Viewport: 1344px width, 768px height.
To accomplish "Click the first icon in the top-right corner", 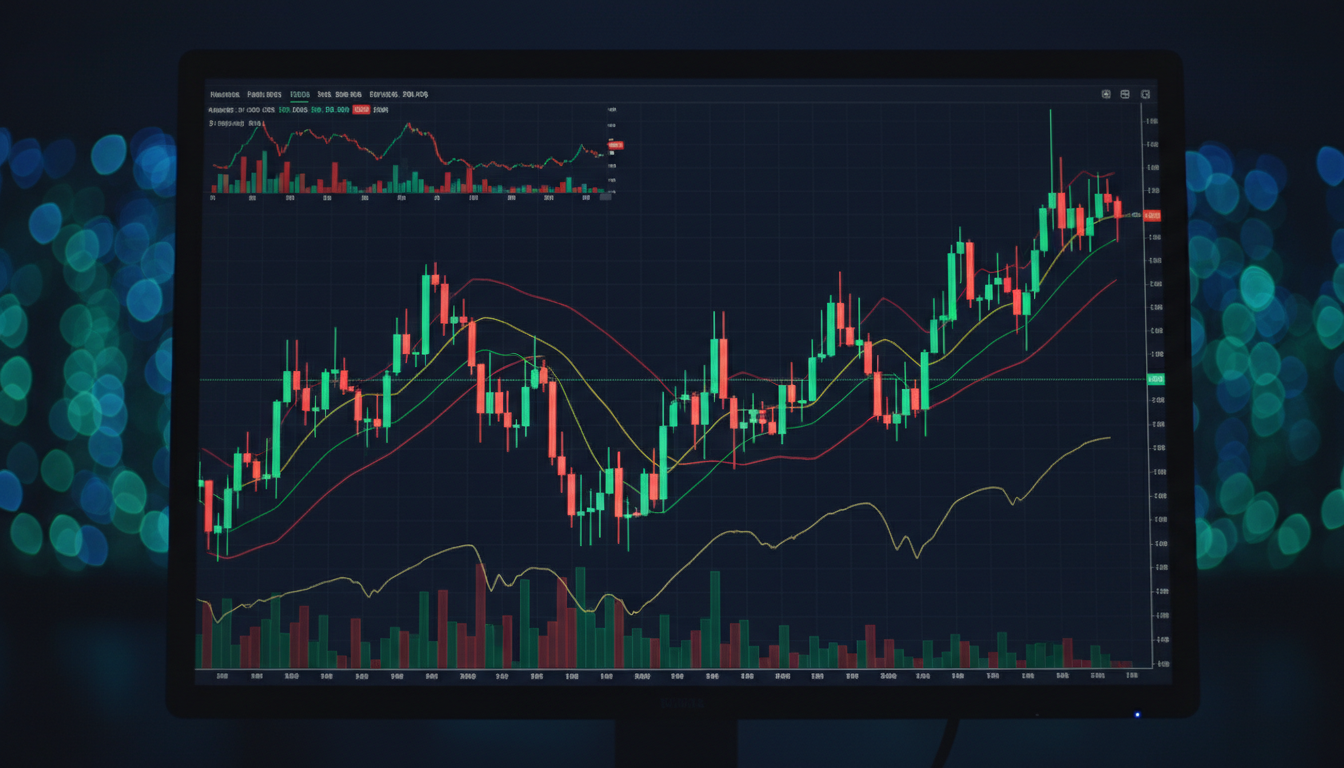I will pyautogui.click(x=1106, y=94).
